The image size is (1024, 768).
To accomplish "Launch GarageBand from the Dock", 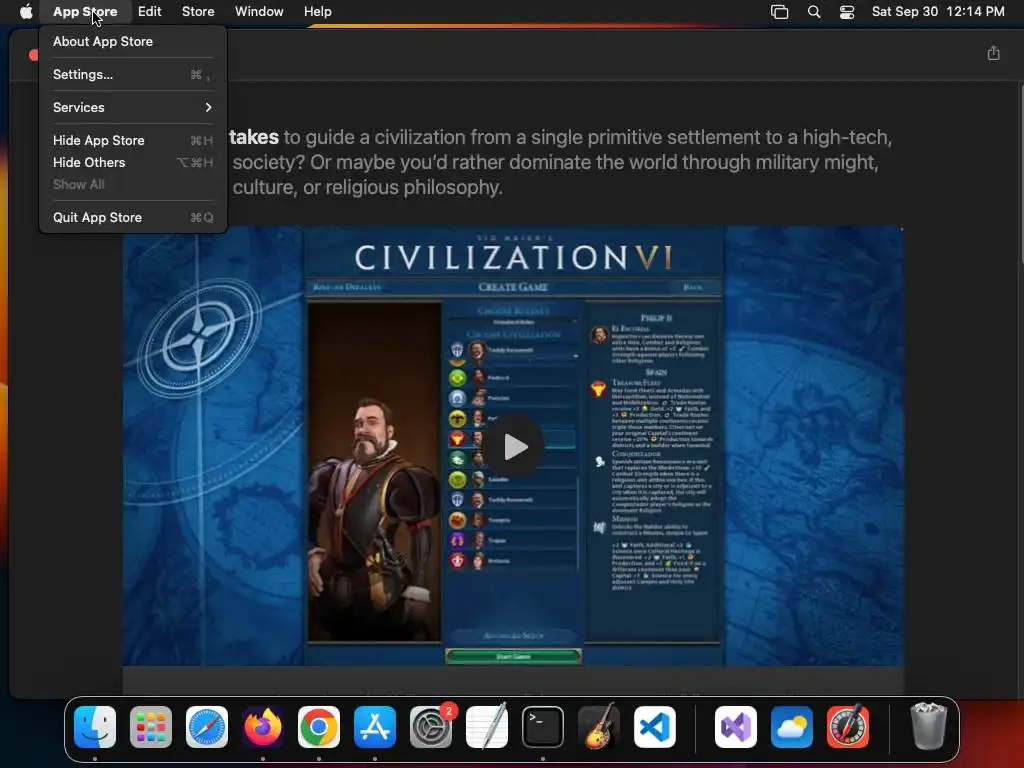I will [x=599, y=727].
